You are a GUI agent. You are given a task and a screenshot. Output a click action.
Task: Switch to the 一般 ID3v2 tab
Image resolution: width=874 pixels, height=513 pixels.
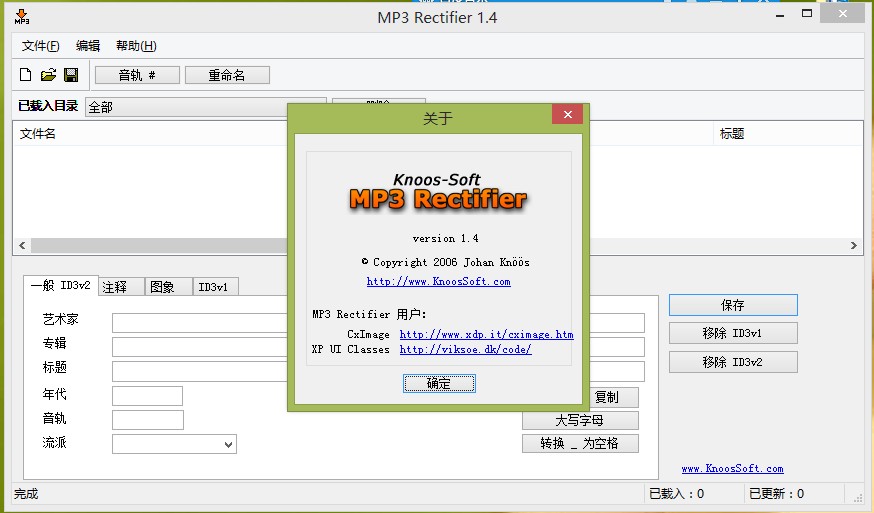tap(60, 285)
